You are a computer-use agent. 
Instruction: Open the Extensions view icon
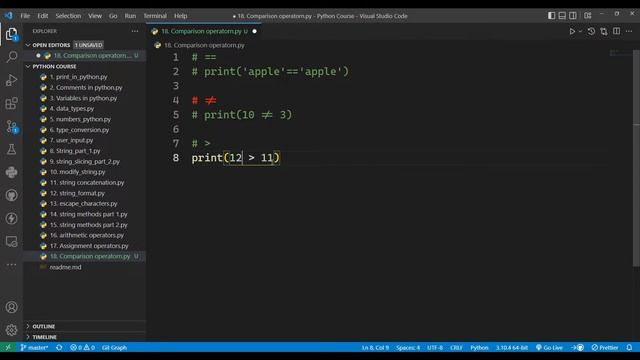click(11, 103)
